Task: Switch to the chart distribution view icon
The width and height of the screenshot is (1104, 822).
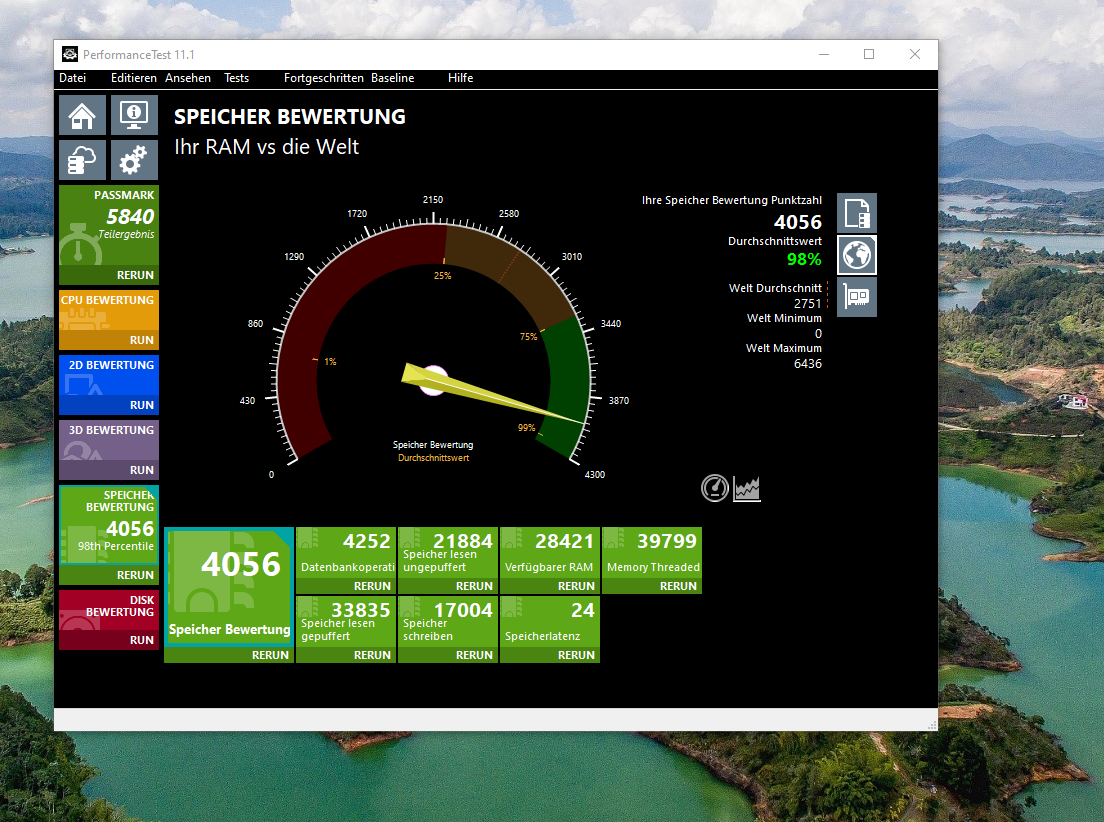Action: tap(747, 488)
